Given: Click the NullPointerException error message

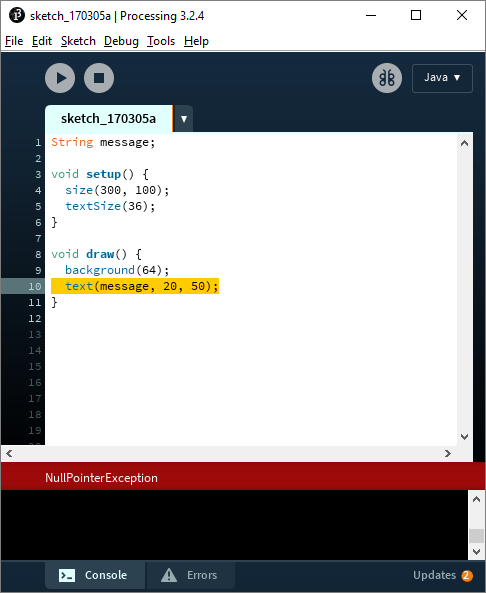Looking at the screenshot, I should click(101, 478).
